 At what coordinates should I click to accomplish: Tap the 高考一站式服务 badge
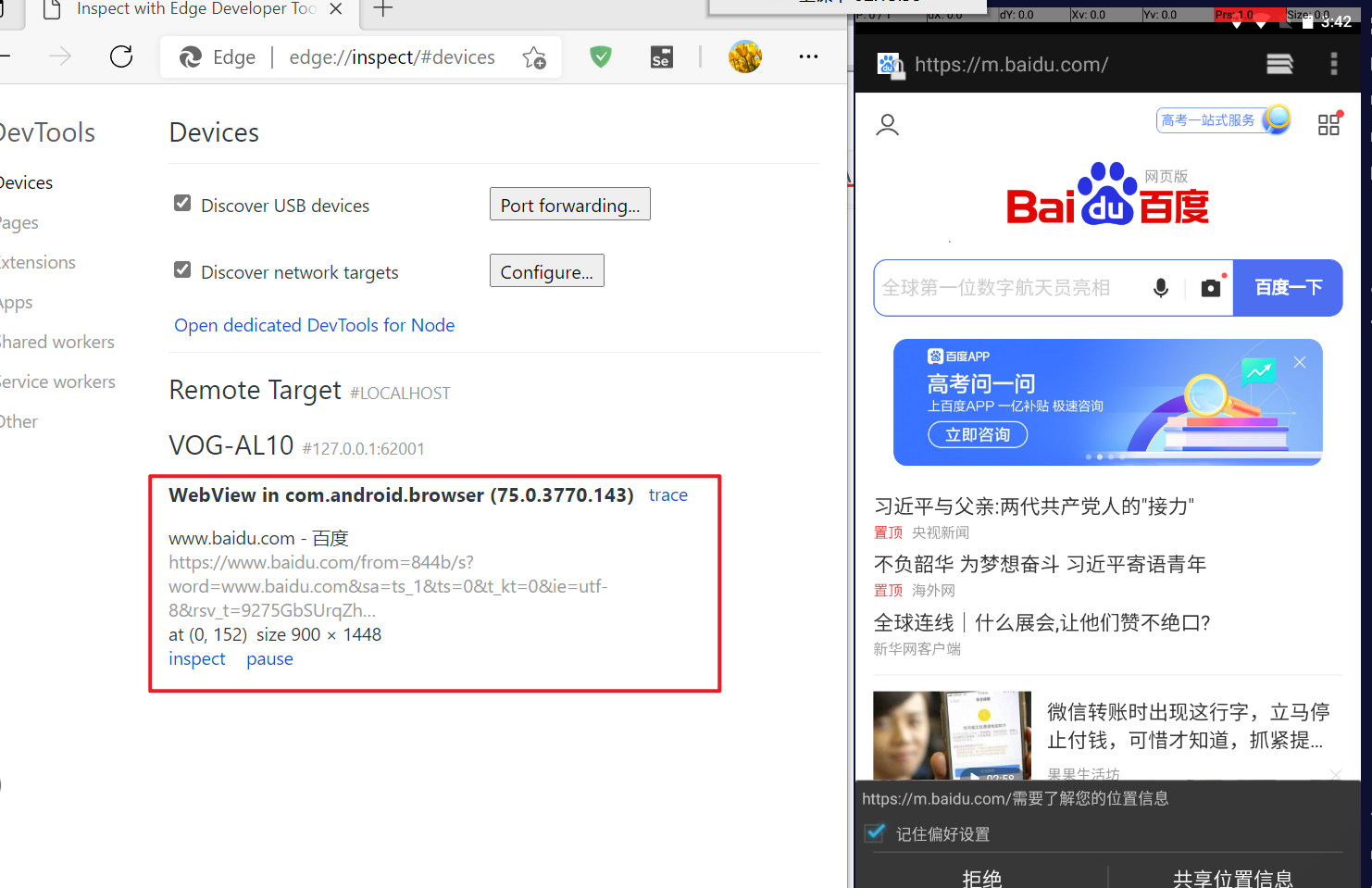point(1224,120)
